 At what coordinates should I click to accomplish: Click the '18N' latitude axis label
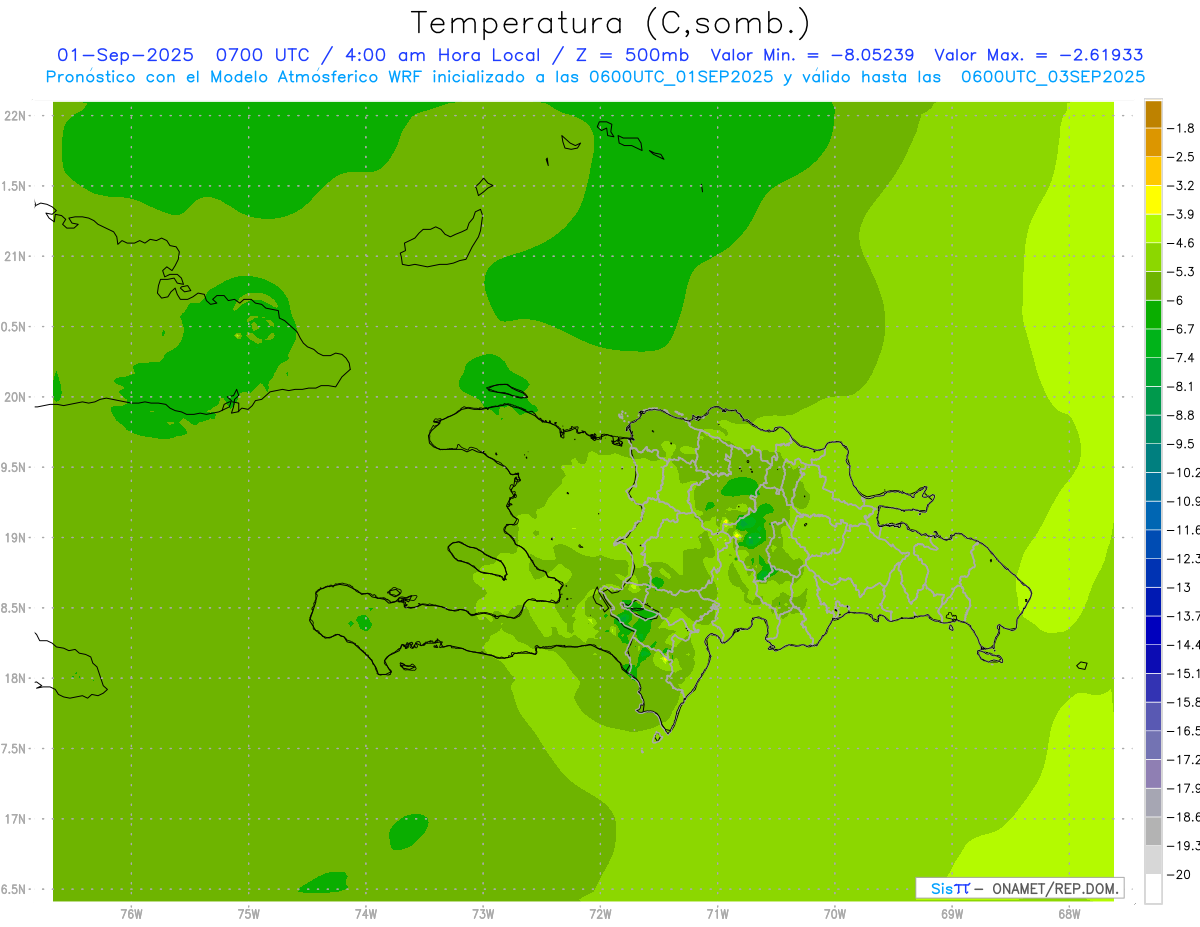(x=16, y=679)
